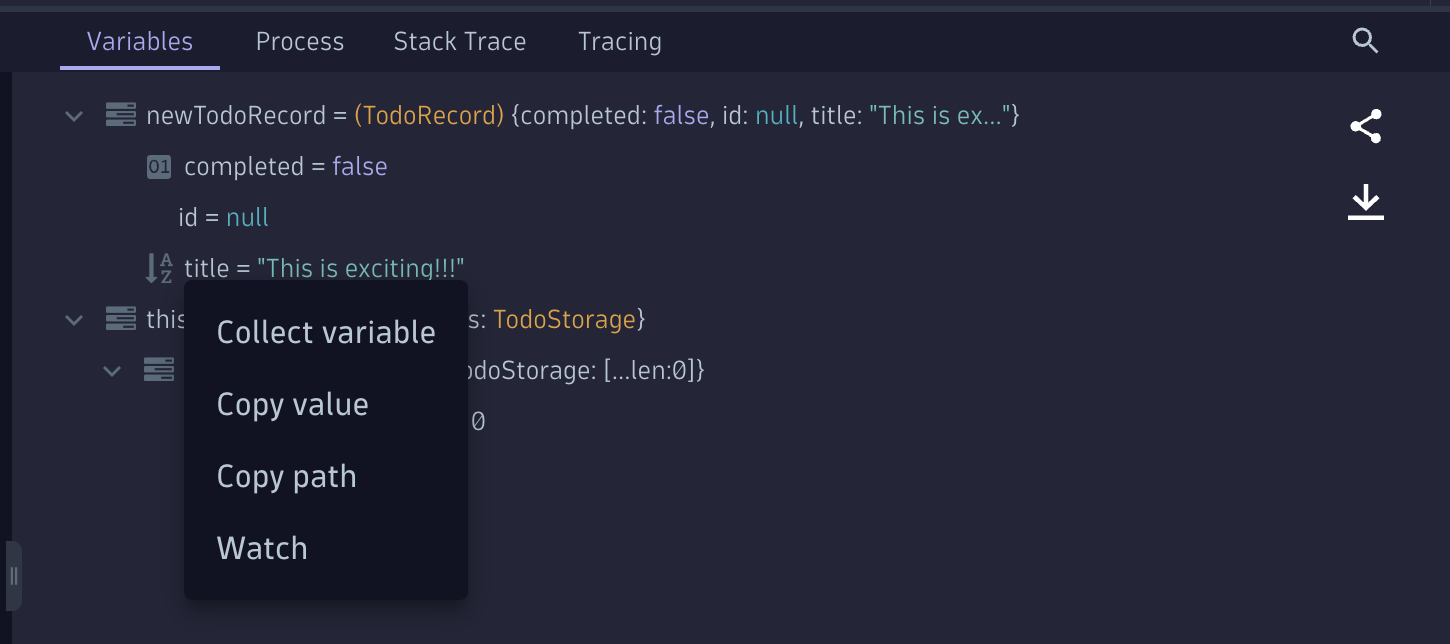
Task: Select Copy path in context menu
Action: click(287, 477)
